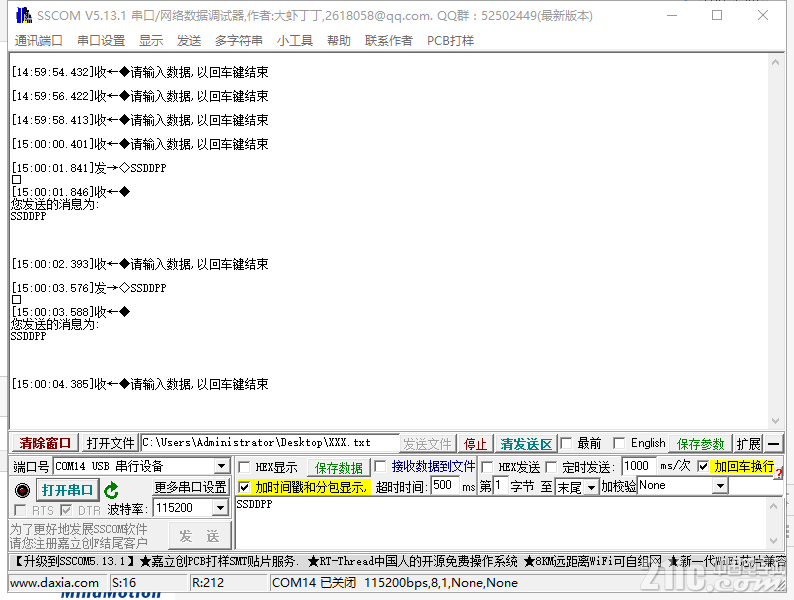
Task: Click the COM14 已关闭 status text
Action: pos(395,583)
